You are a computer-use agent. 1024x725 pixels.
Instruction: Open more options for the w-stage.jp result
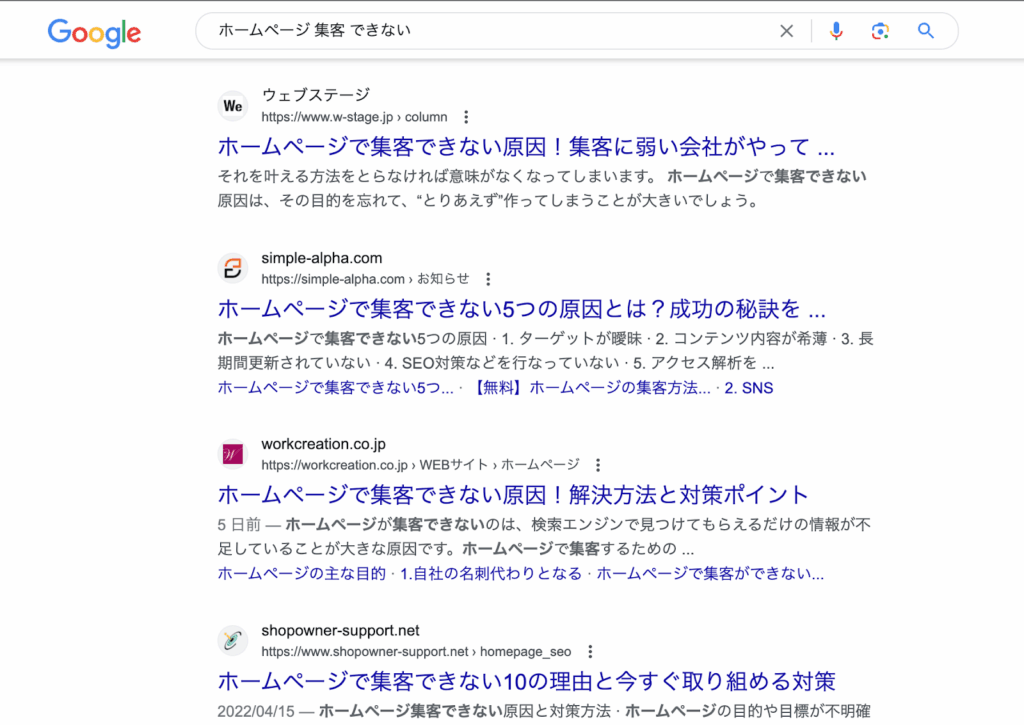click(466, 117)
